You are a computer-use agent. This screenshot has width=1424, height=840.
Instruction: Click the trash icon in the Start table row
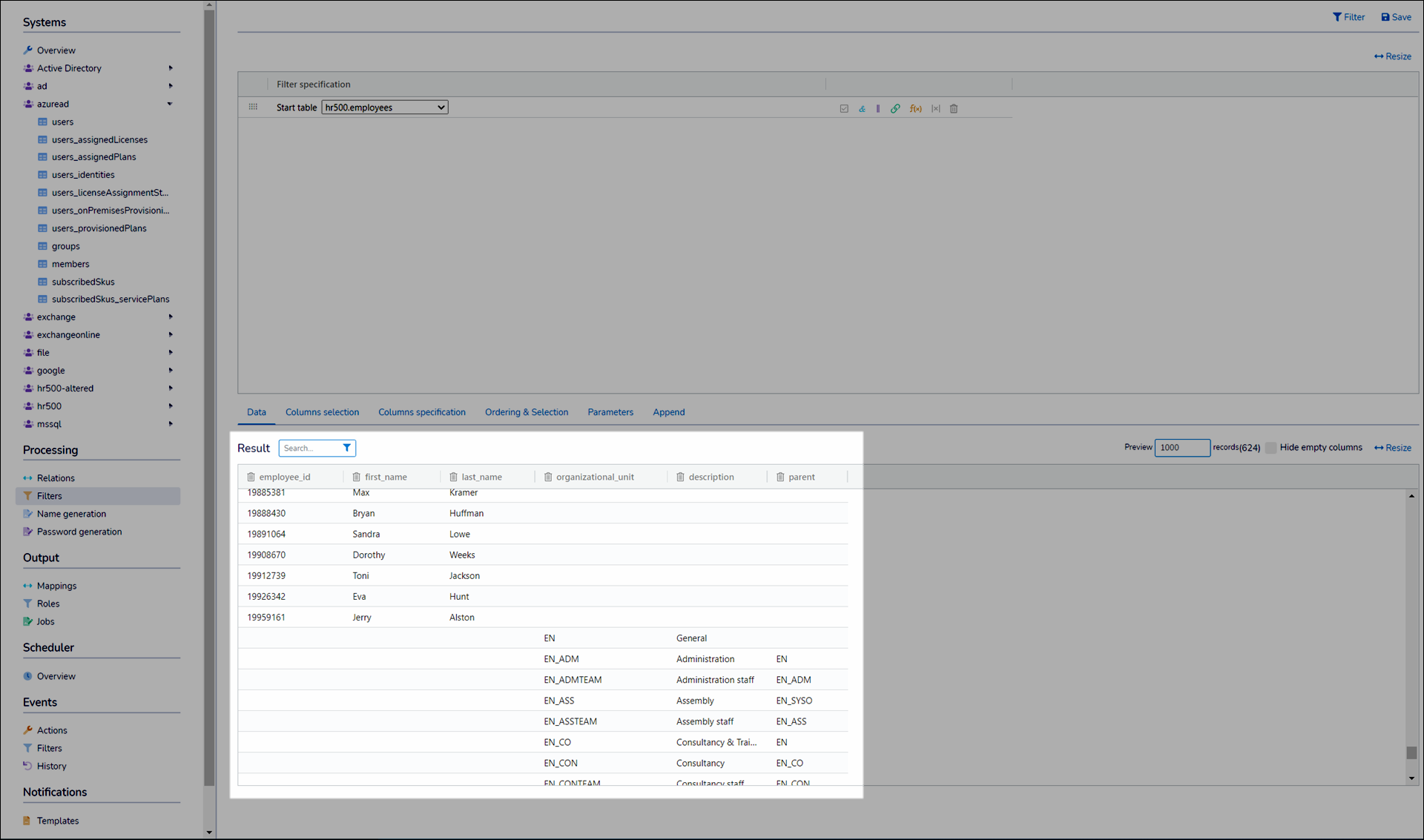(x=954, y=109)
